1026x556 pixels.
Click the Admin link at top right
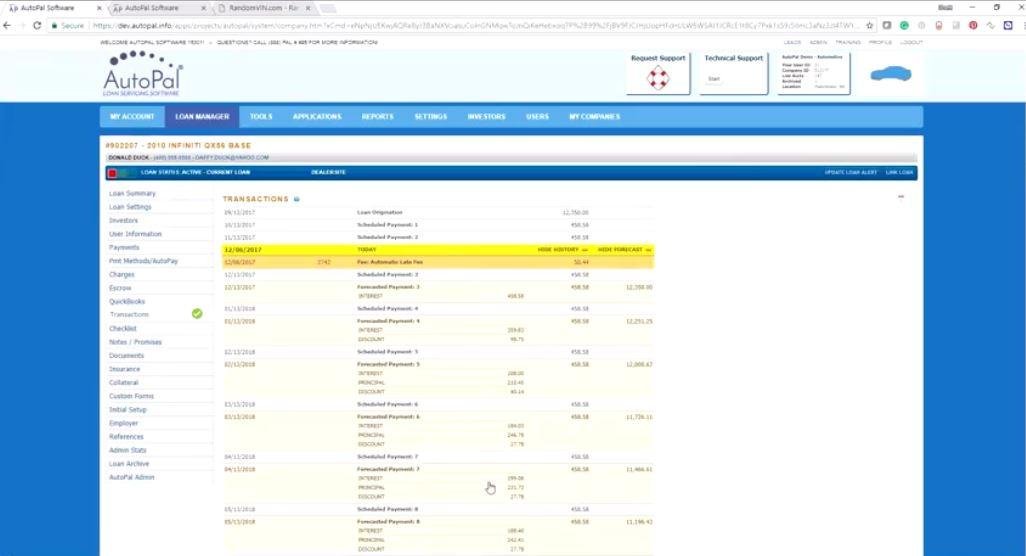pyautogui.click(x=819, y=43)
